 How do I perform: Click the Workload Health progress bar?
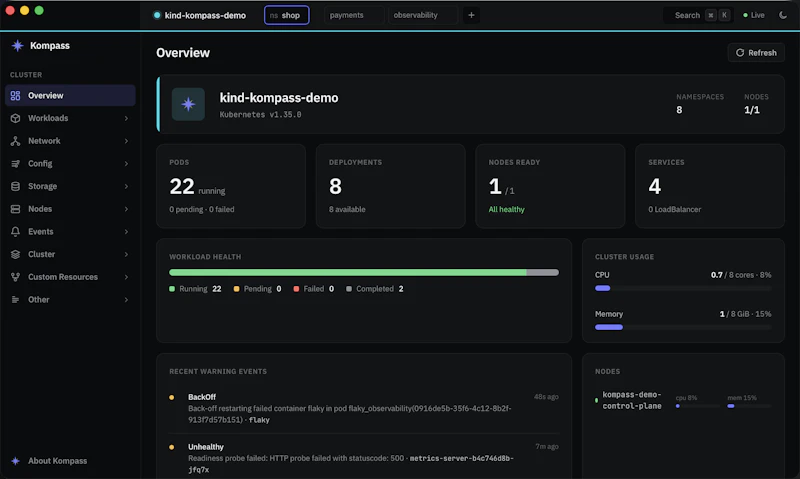coord(364,272)
